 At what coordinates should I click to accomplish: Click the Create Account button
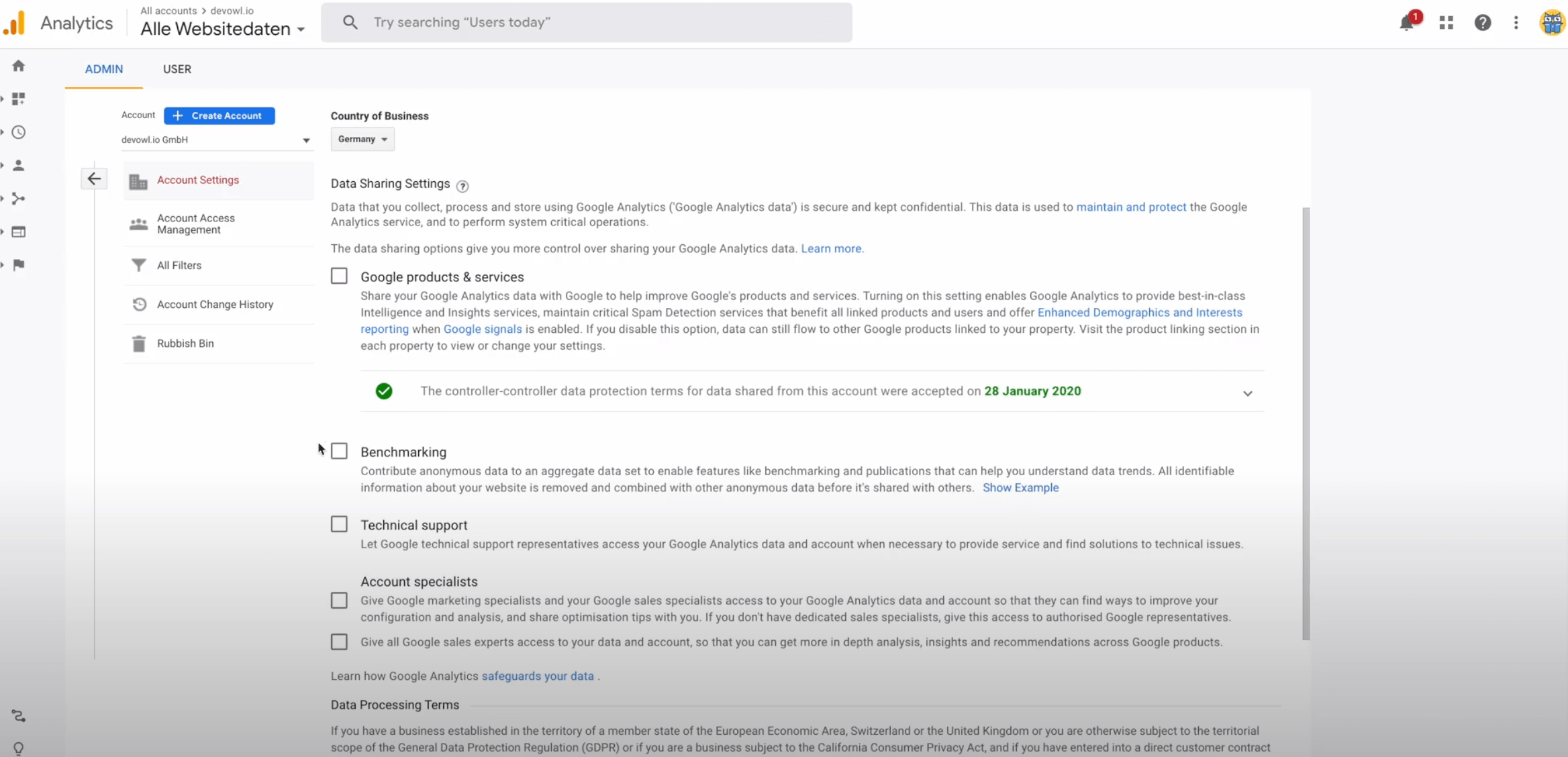[219, 115]
